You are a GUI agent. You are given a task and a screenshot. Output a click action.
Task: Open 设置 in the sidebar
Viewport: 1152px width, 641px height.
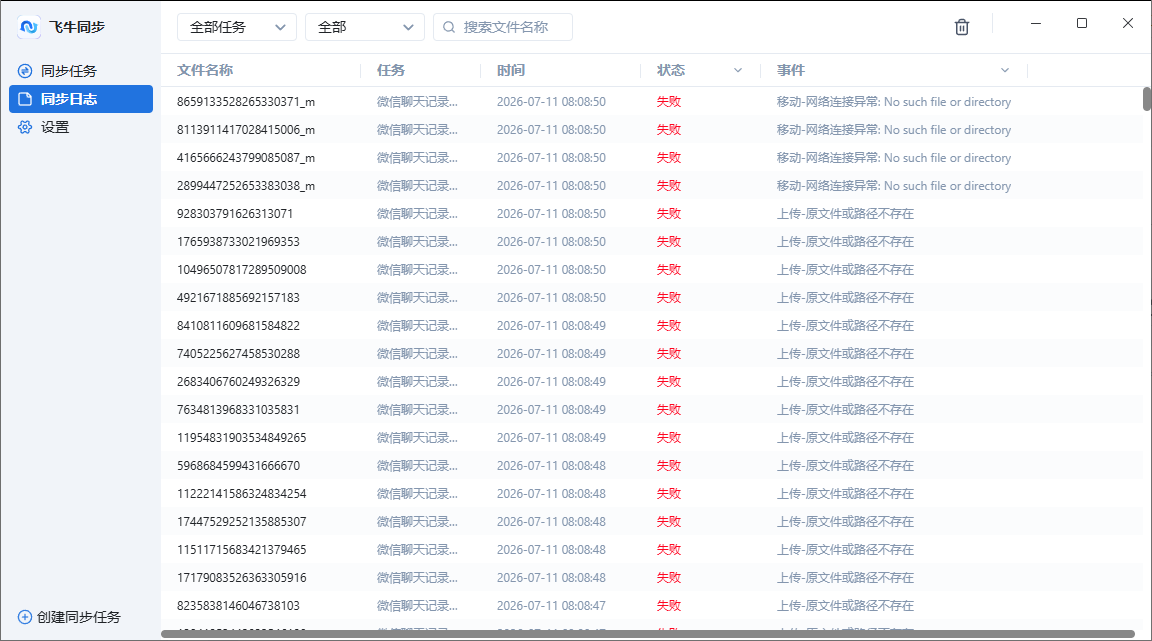(x=81, y=127)
